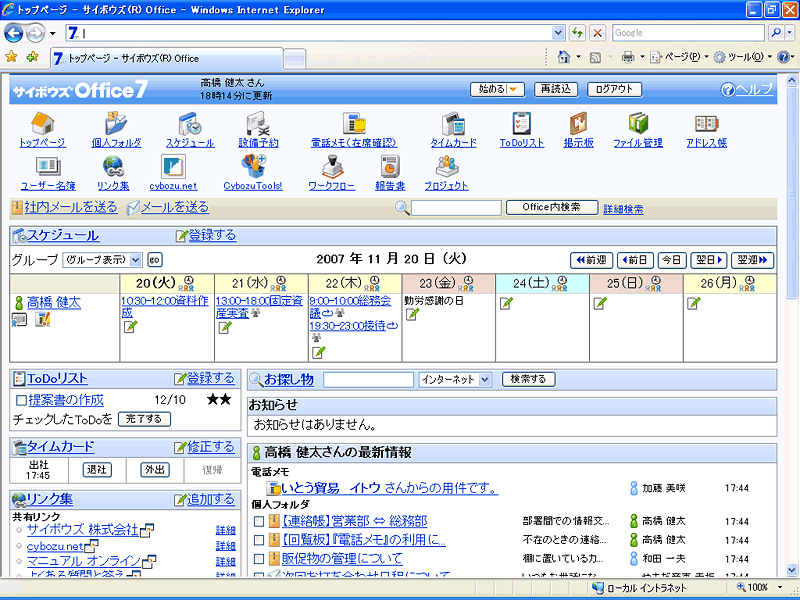The image size is (800, 600).
Task: Click the ログアウト button
Action: pyautogui.click(x=614, y=89)
